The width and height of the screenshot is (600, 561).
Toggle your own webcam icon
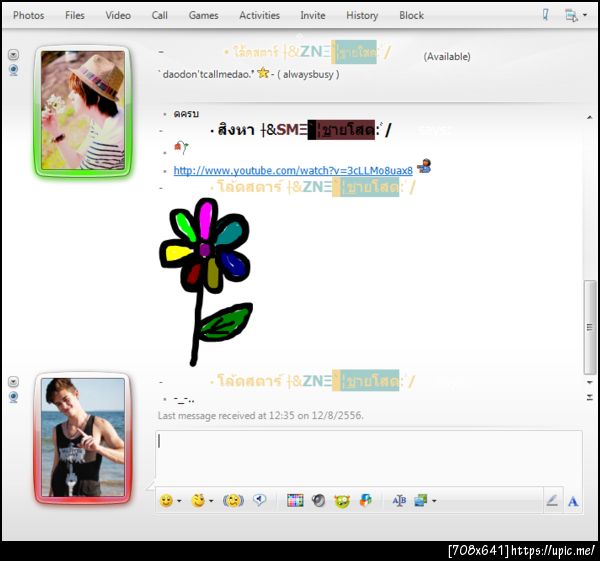[13, 397]
